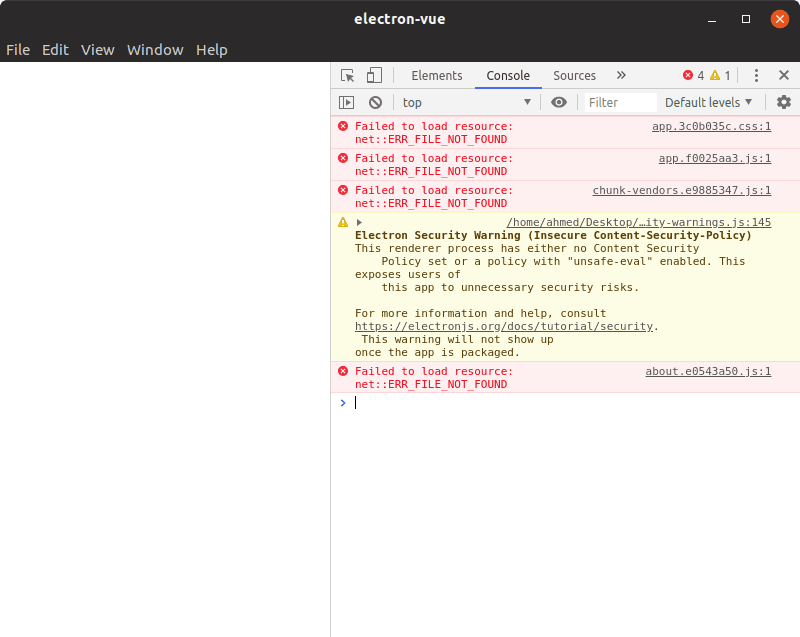
Task: Toggle the device toolbar icon
Action: pyautogui.click(x=373, y=75)
